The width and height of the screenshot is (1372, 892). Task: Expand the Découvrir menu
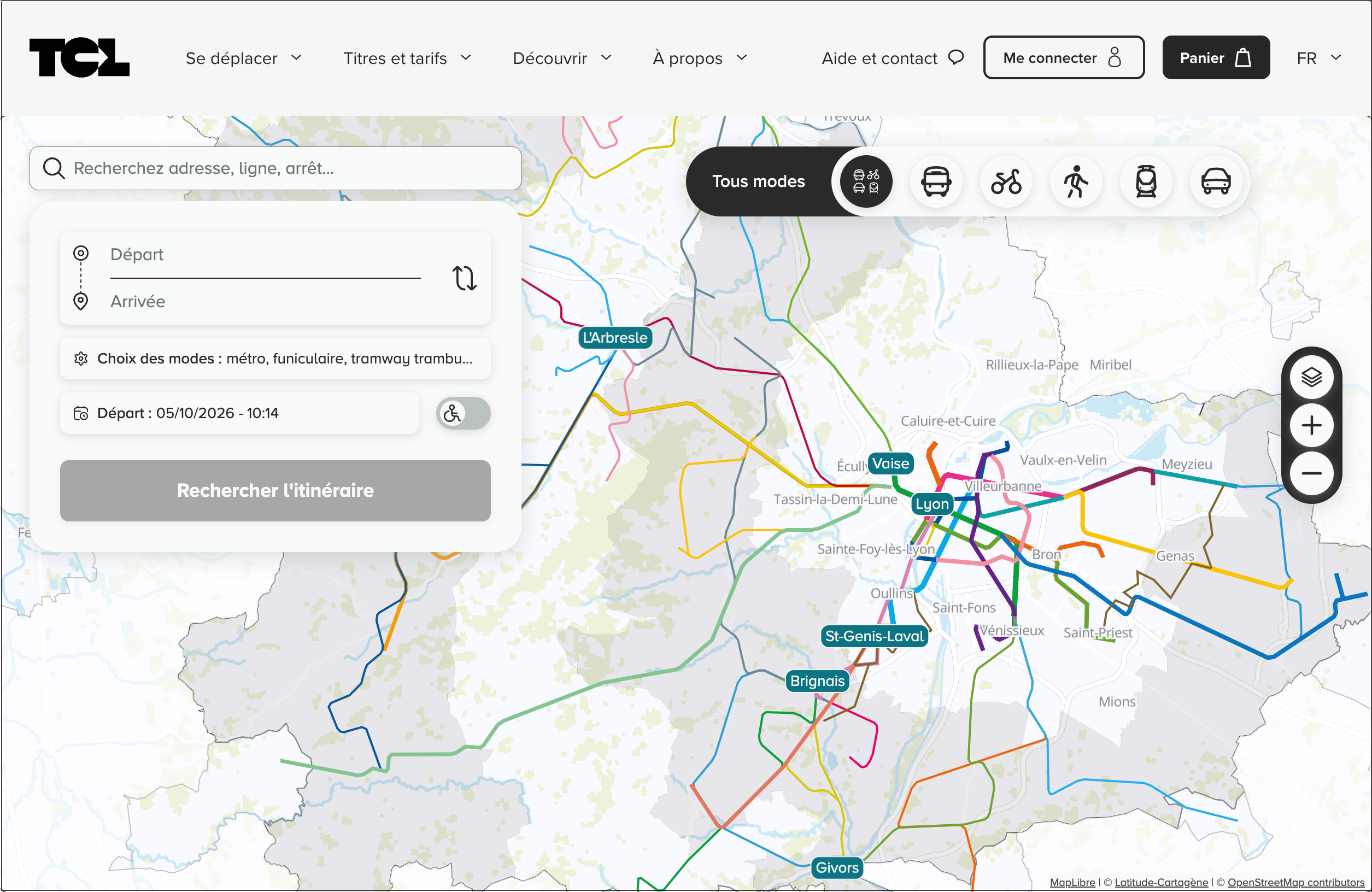(x=561, y=57)
